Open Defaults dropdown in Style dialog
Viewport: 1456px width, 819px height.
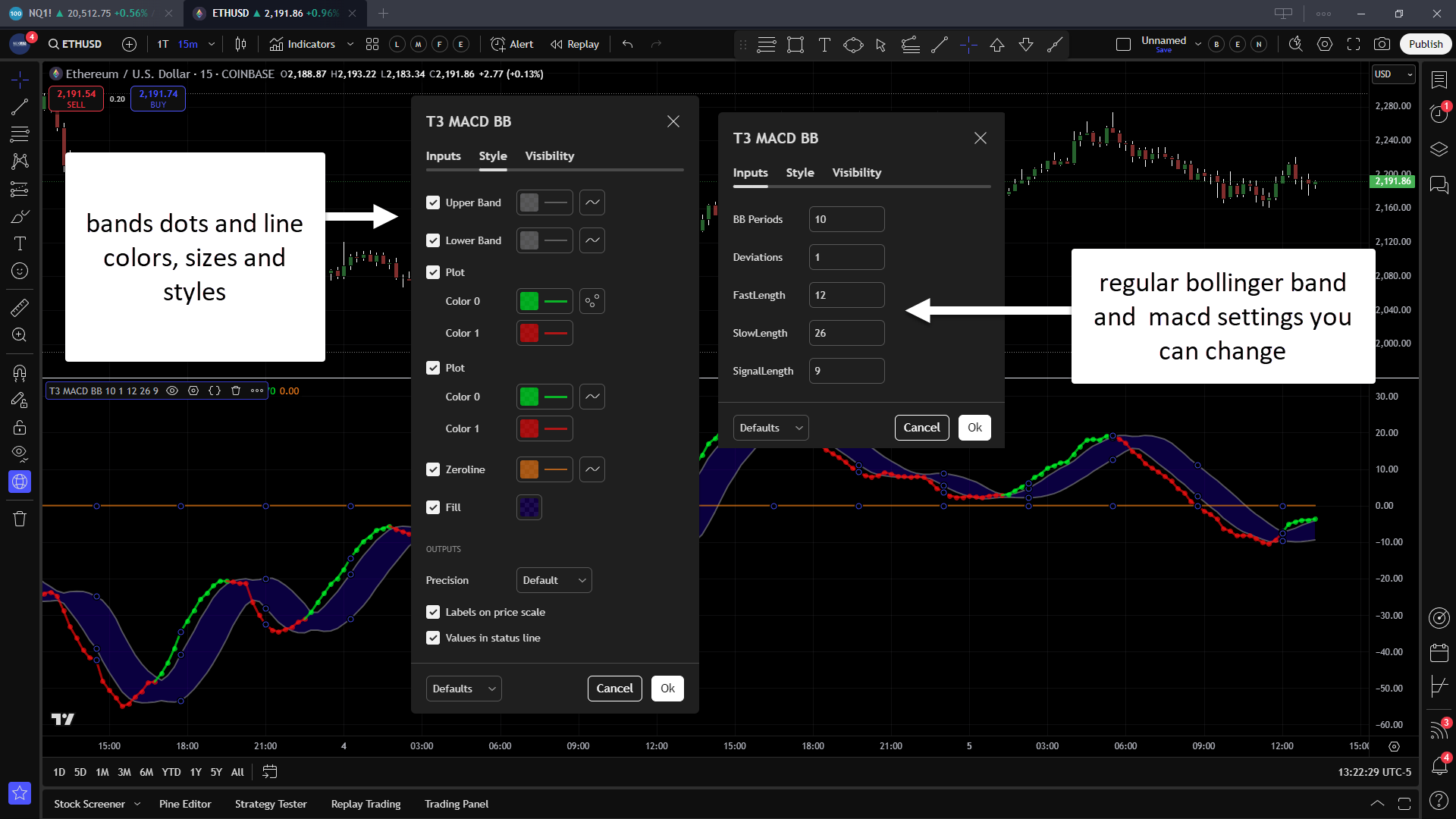(x=463, y=689)
